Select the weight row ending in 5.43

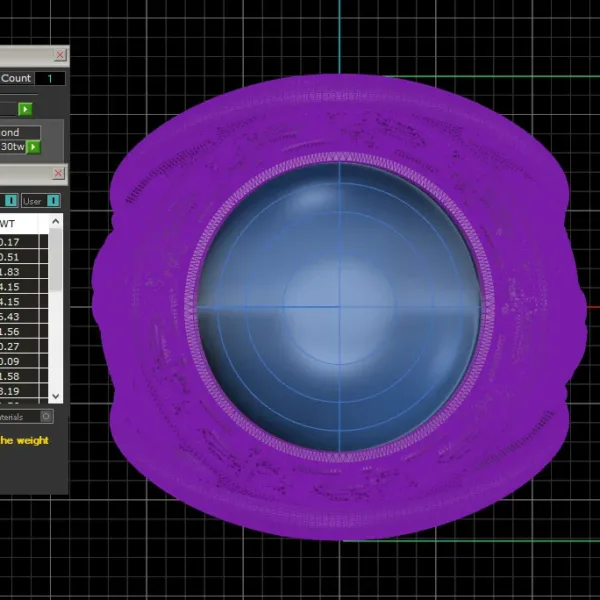24,316
